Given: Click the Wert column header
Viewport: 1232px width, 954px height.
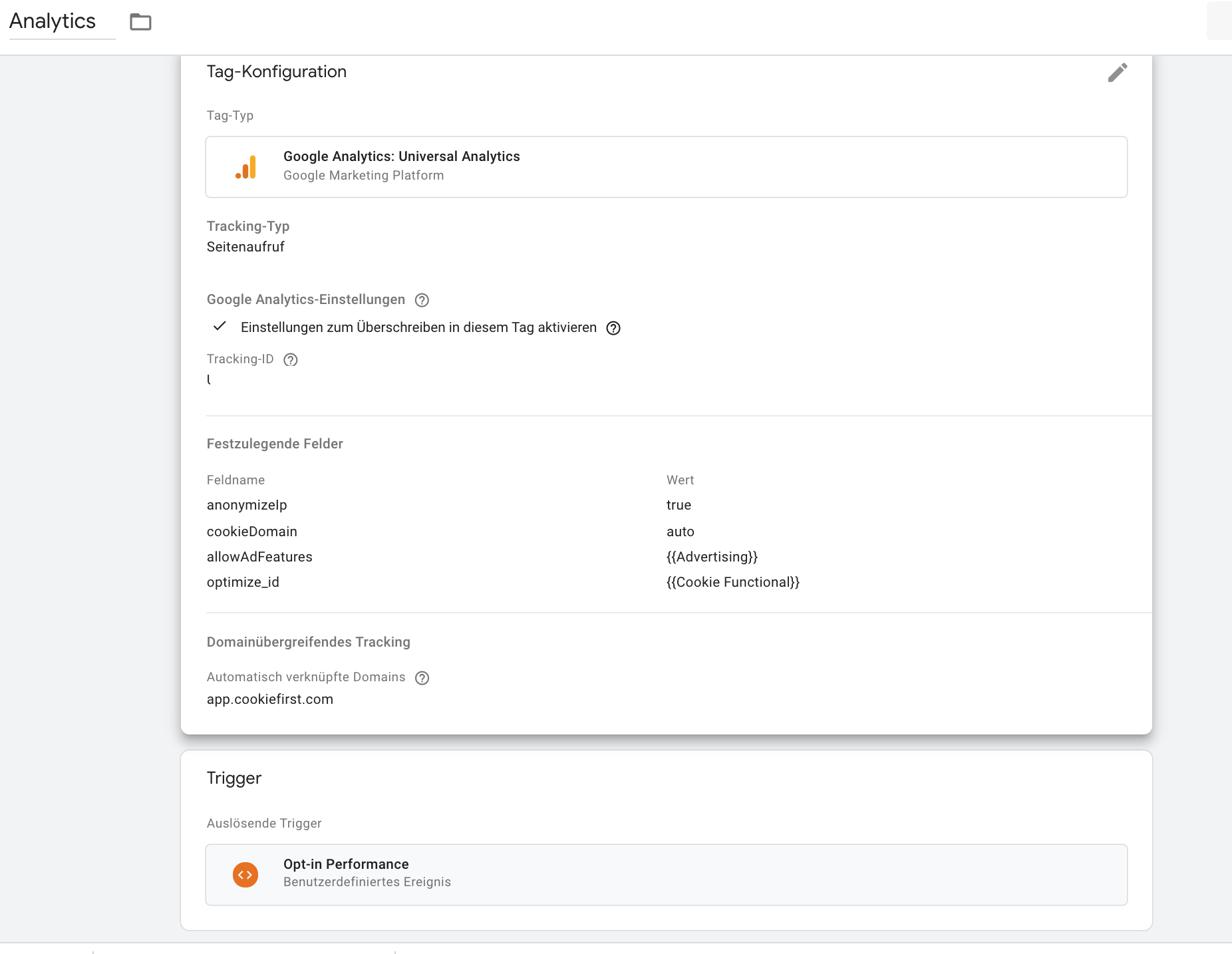Looking at the screenshot, I should [680, 480].
